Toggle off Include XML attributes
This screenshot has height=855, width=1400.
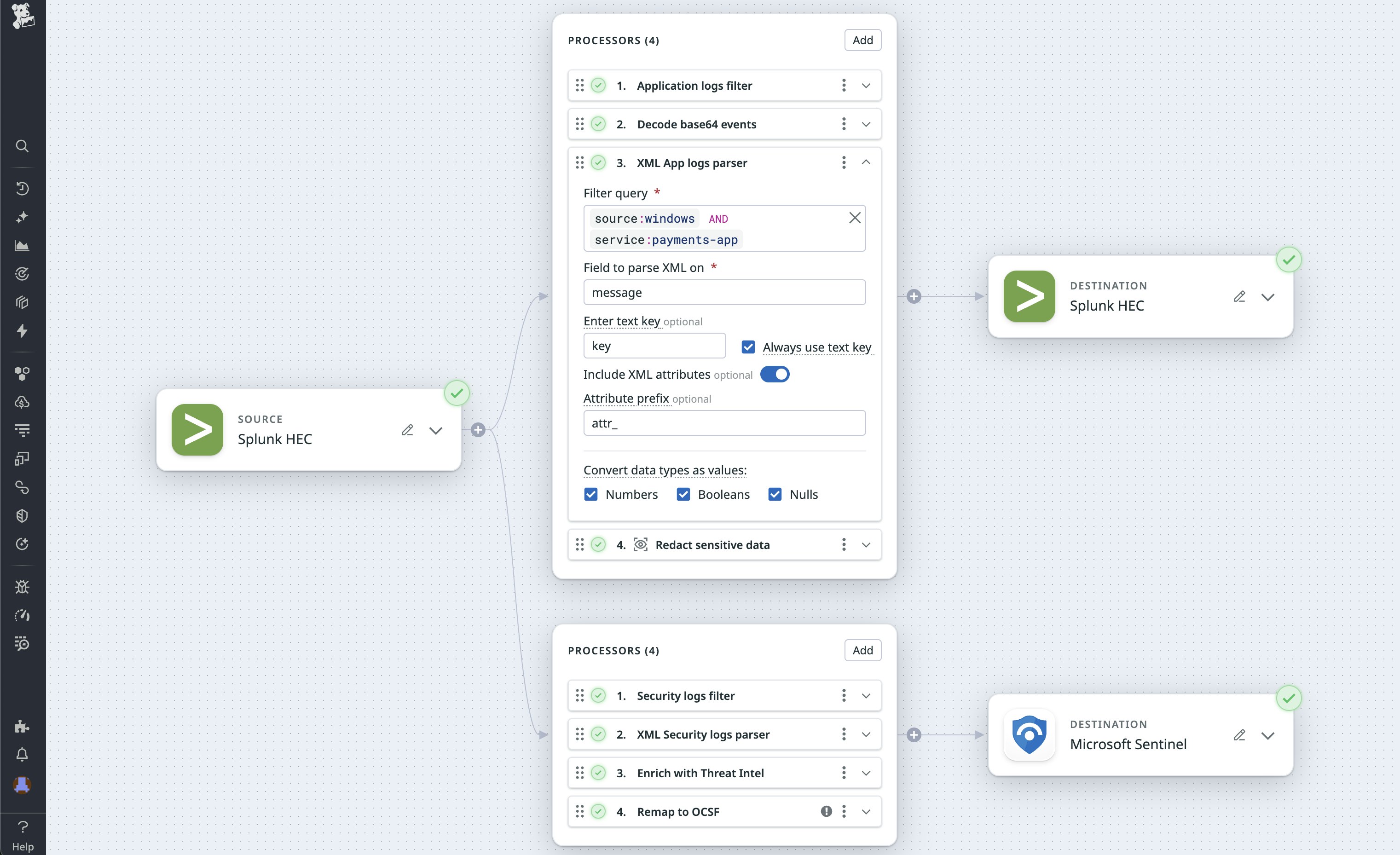[x=775, y=375]
